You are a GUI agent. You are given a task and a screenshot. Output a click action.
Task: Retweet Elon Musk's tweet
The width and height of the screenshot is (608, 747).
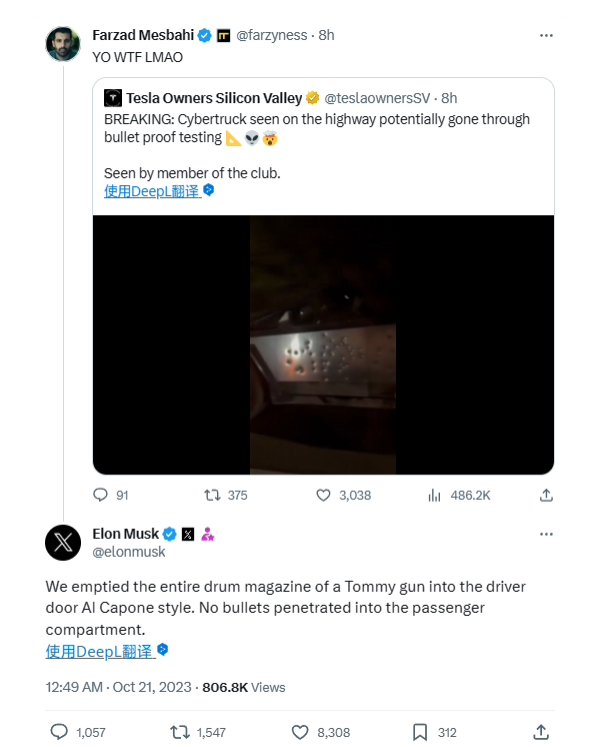pos(180,732)
